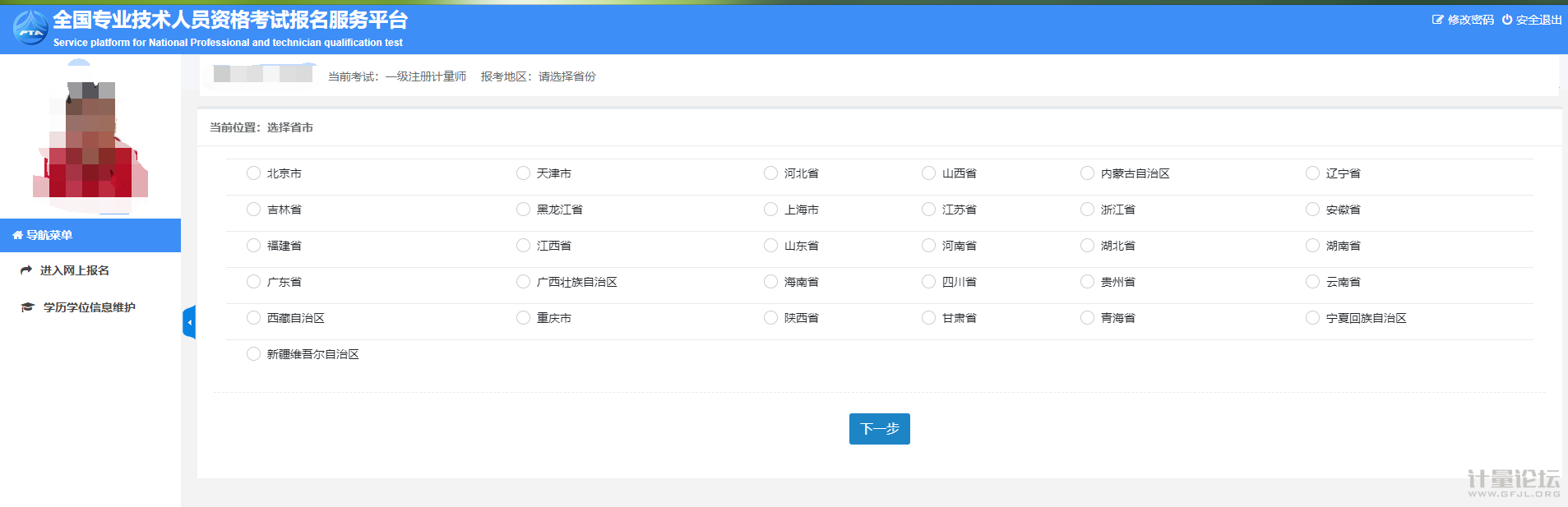This screenshot has height=507, width=1568.
Task: Pick 新疆维吾尔自治区 radio option
Action: pyautogui.click(x=253, y=354)
